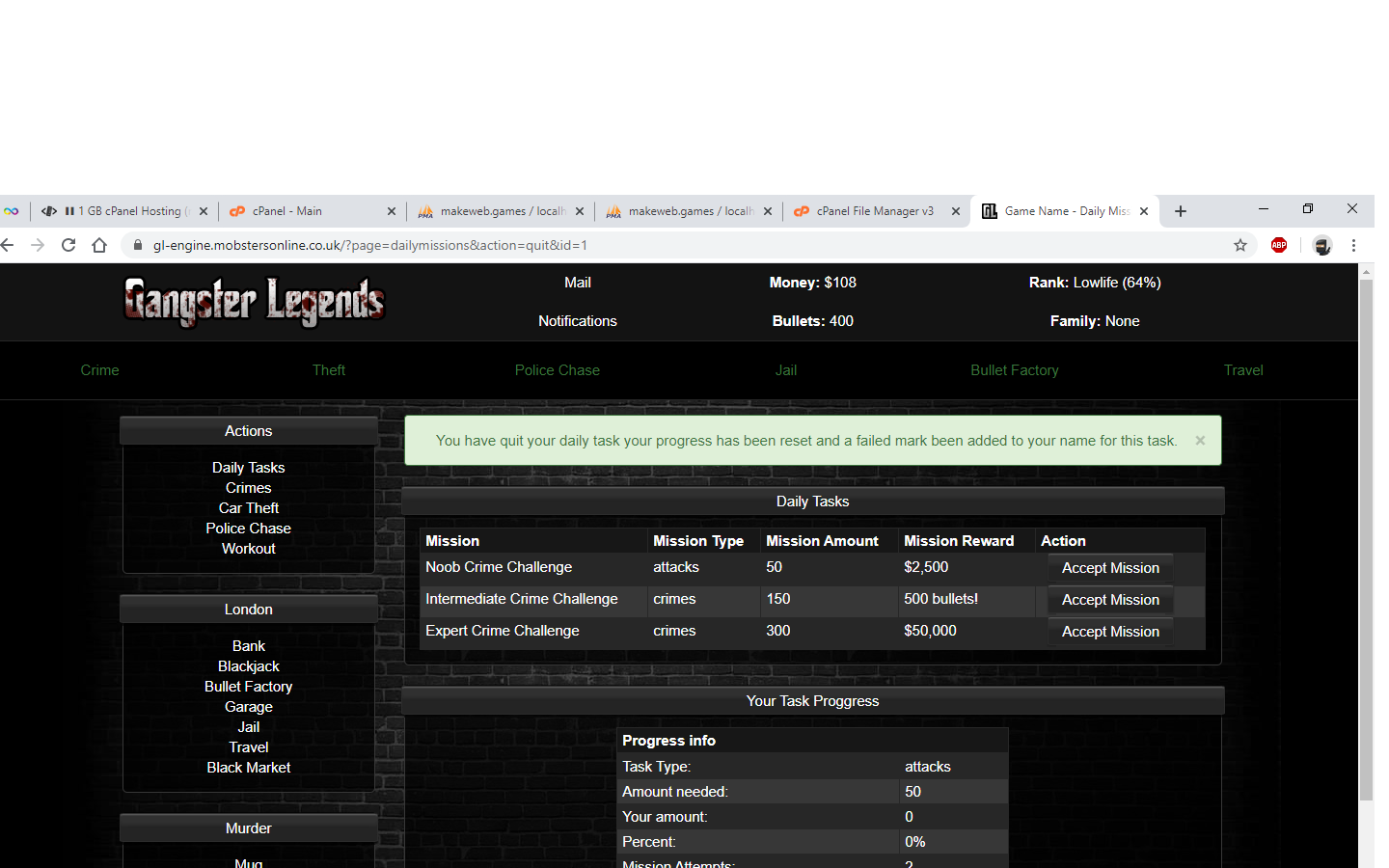Click the page vertical scrollbar
Image resolution: width=1389 pixels, height=868 pixels.
(x=1366, y=540)
